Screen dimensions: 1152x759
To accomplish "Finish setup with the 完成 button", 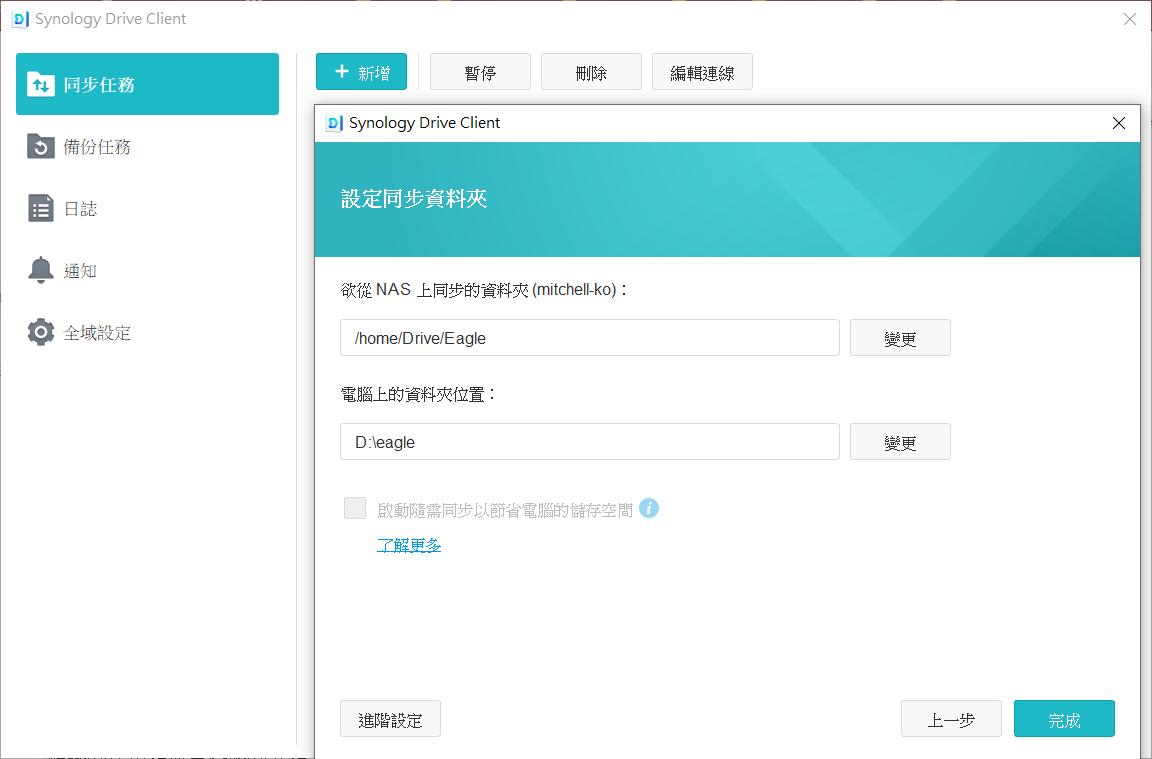I will tap(1064, 718).
